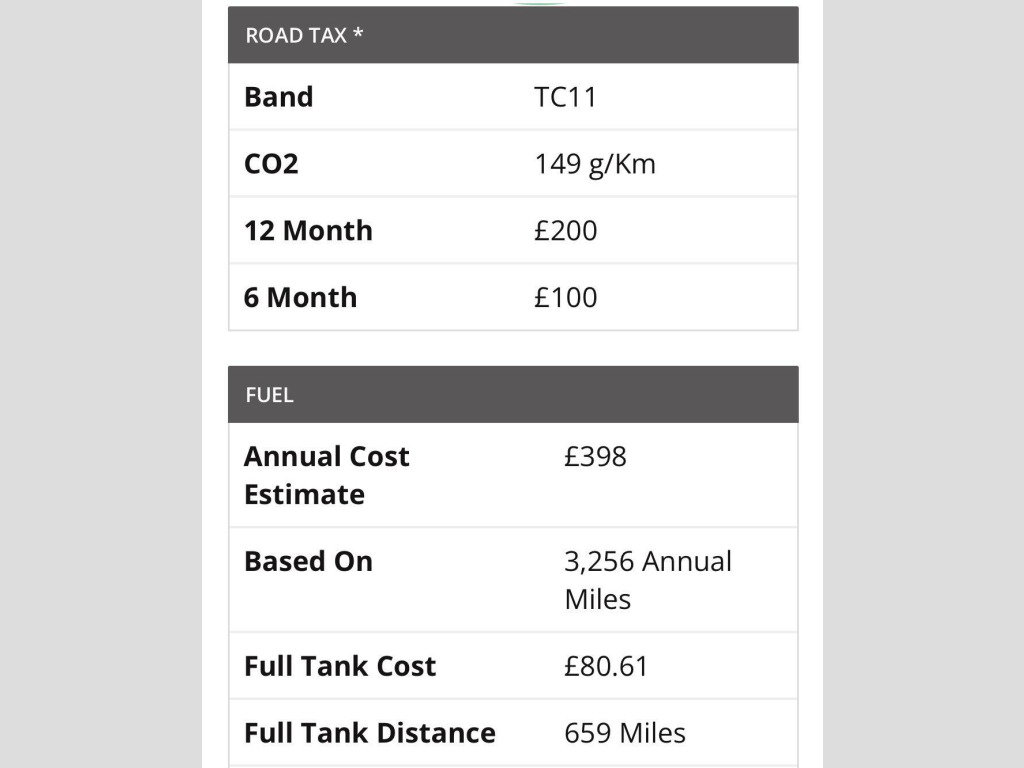This screenshot has height=768, width=1024.
Task: Click the TC11 band value
Action: click(x=565, y=97)
